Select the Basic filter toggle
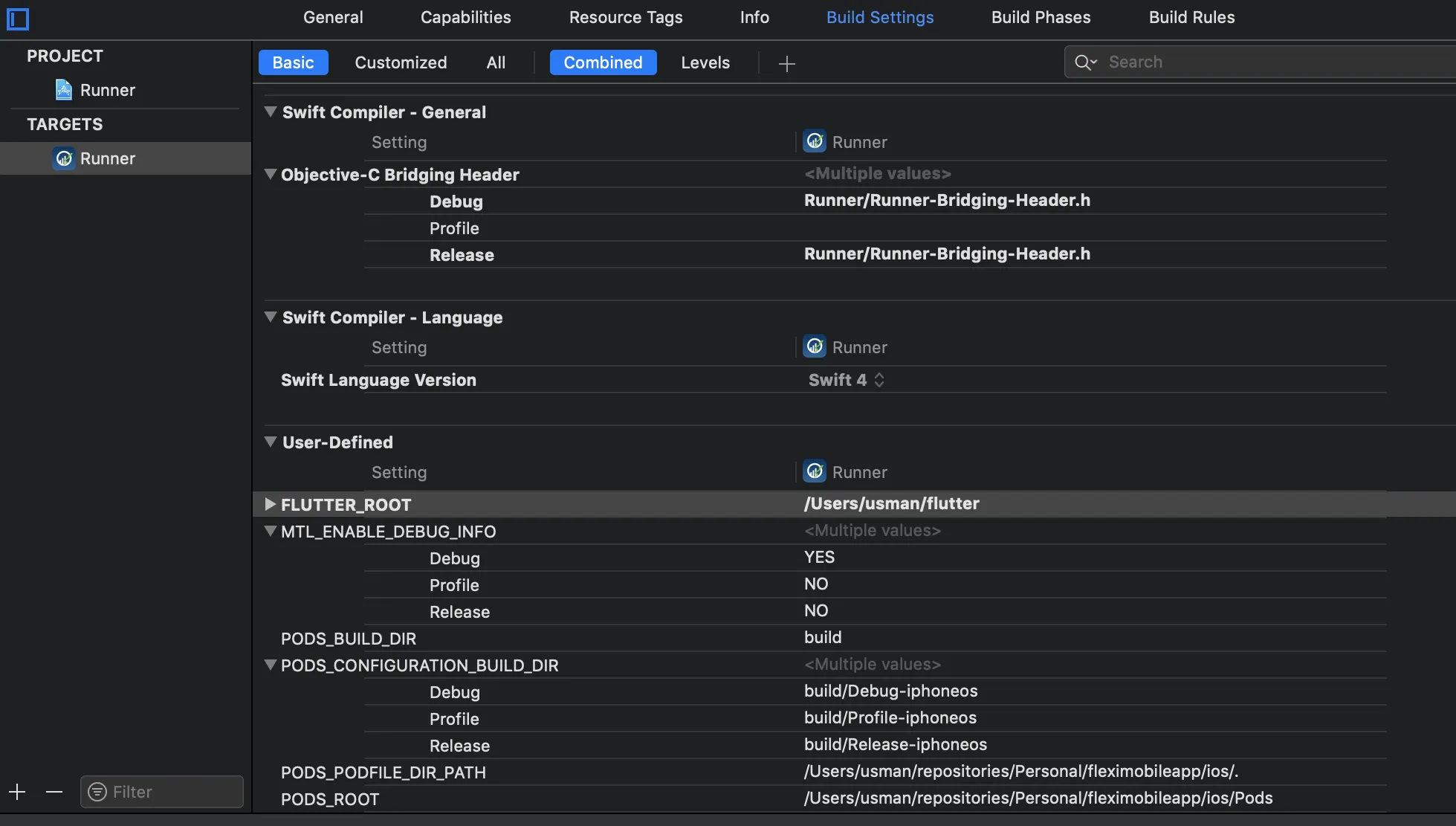This screenshot has height=826, width=1456. [x=293, y=62]
